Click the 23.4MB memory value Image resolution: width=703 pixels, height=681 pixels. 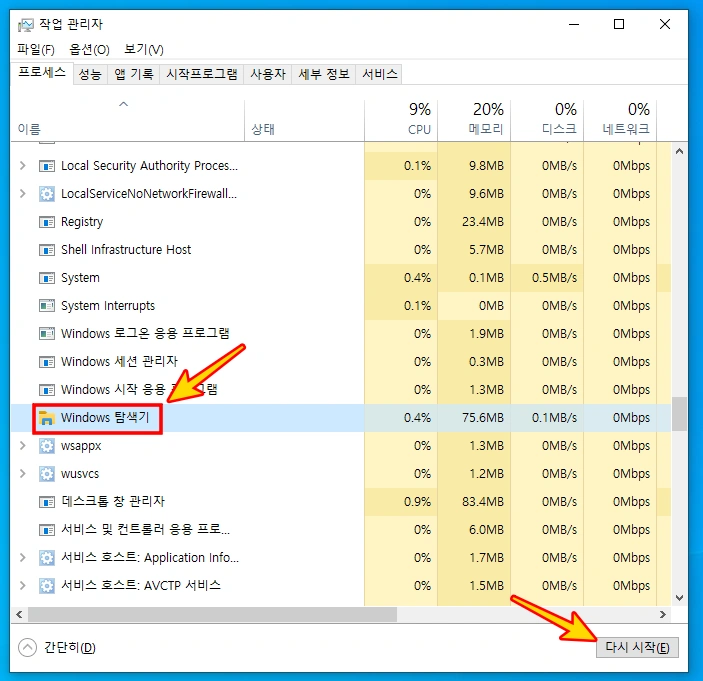click(483, 222)
